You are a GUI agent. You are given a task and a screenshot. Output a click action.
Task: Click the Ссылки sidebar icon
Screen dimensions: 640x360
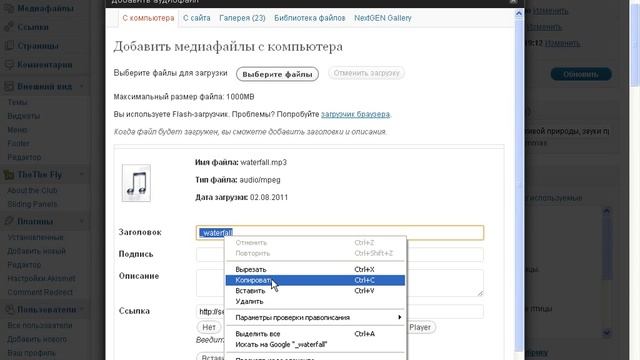pos(9,27)
